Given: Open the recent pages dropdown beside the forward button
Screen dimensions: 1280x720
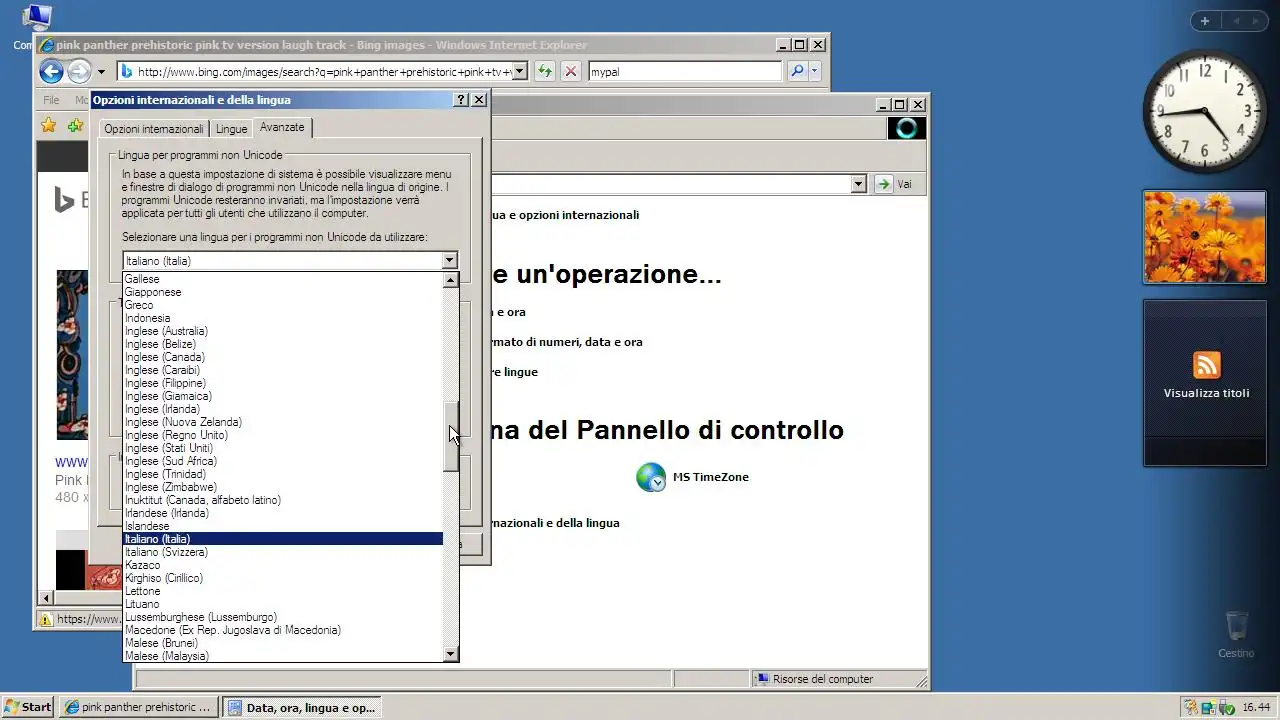Looking at the screenshot, I should 101,72.
